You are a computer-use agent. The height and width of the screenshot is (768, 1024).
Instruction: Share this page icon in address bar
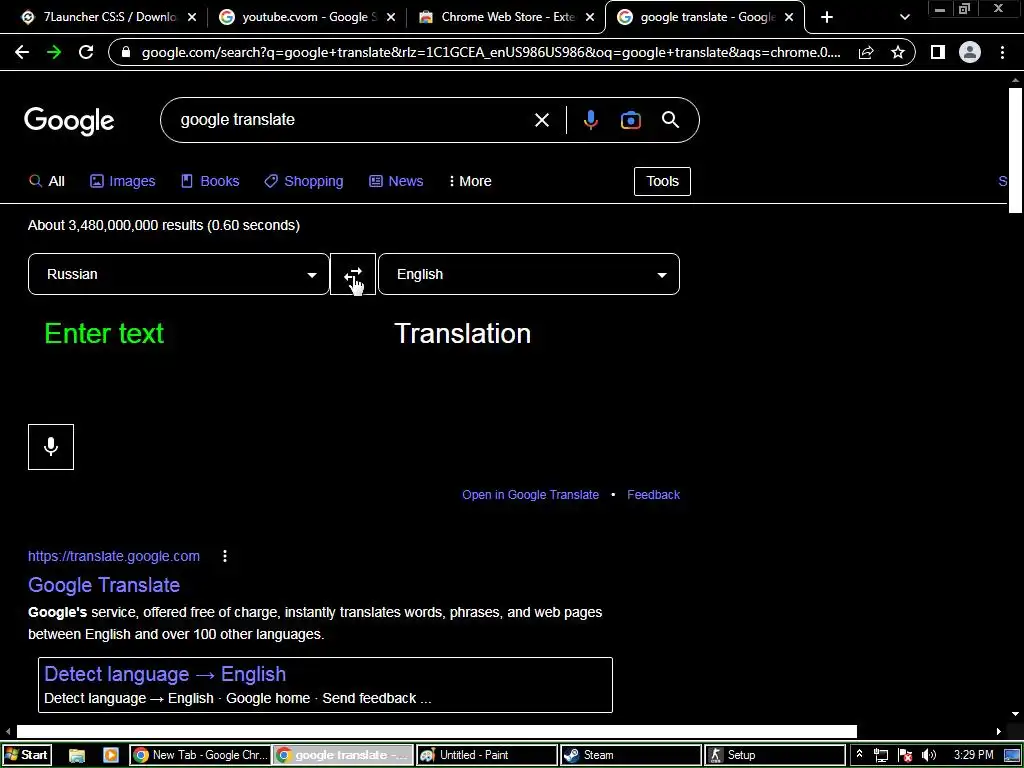click(866, 52)
